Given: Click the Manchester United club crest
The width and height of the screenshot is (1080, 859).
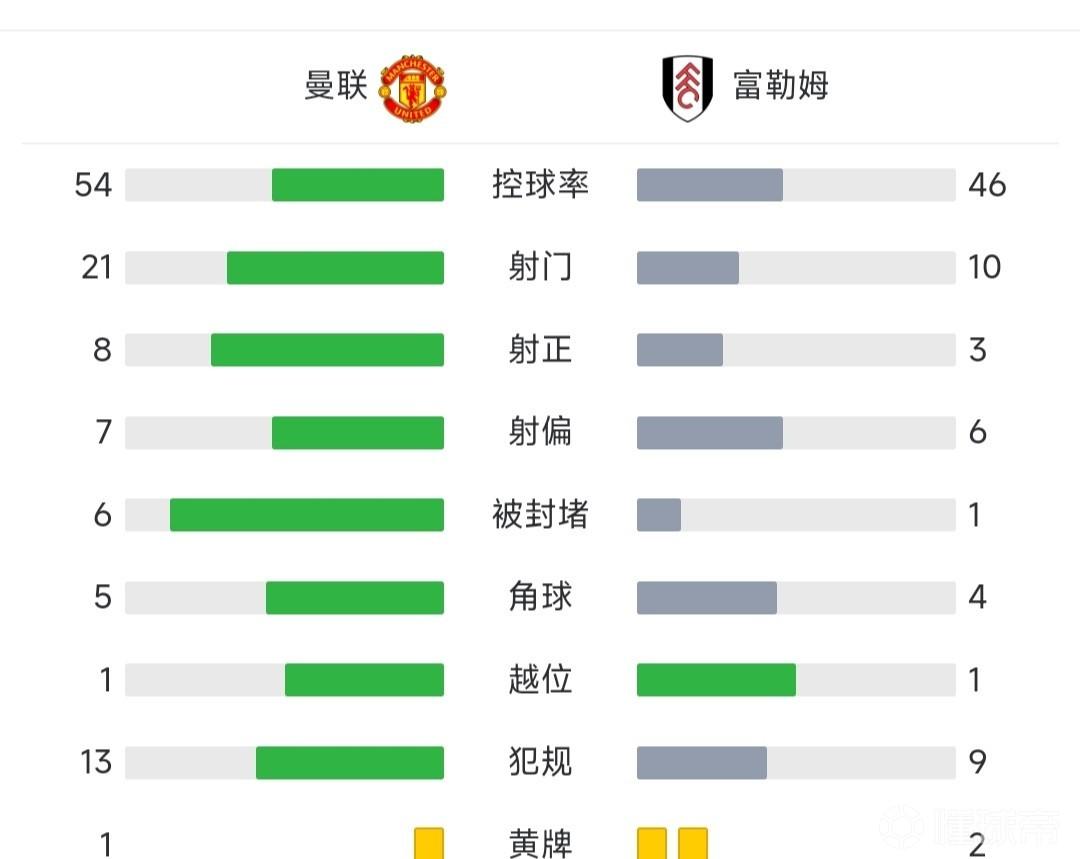Looking at the screenshot, I should [x=414, y=88].
